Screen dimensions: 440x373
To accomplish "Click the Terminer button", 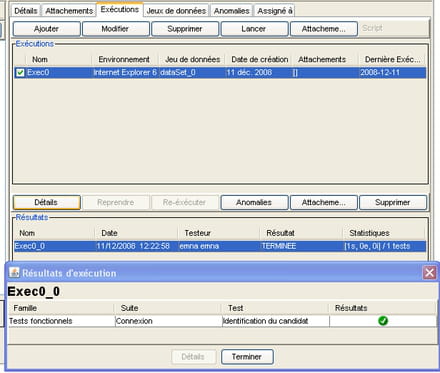I will [247, 357].
